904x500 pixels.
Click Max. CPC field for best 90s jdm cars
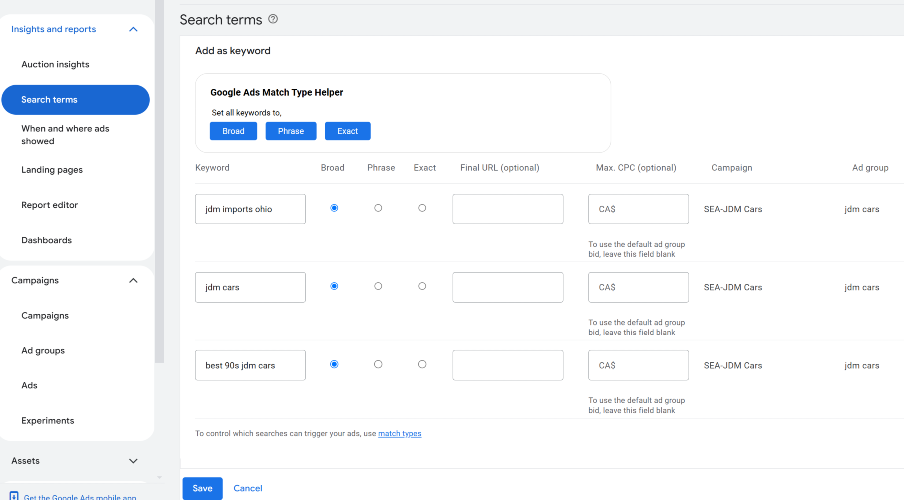(x=638, y=365)
